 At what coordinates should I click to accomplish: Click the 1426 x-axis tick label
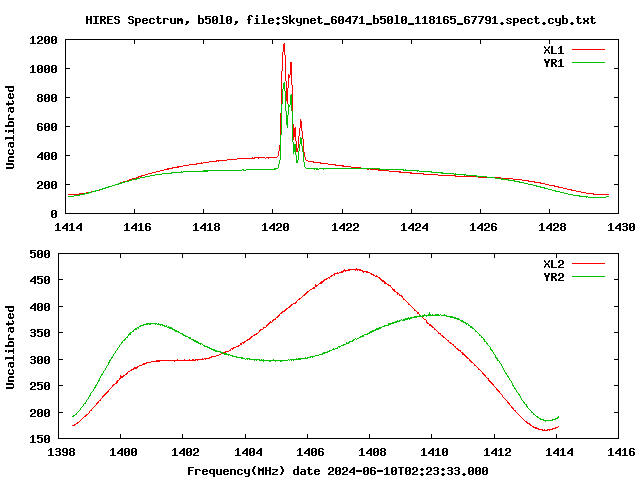pyautogui.click(x=483, y=227)
